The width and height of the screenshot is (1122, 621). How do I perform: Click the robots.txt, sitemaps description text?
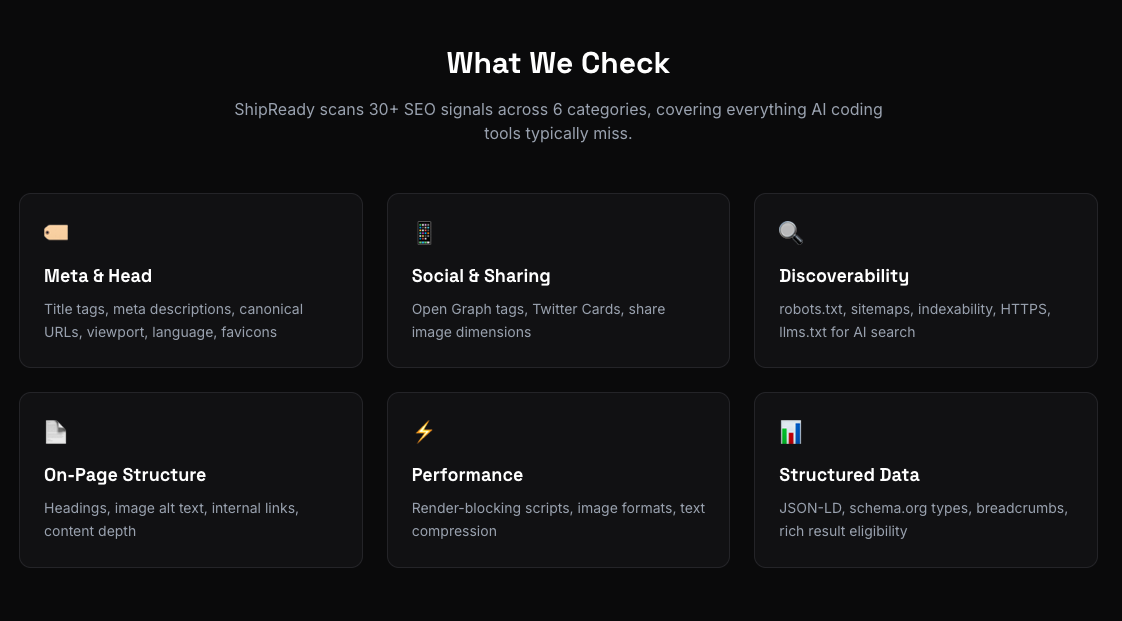point(914,320)
